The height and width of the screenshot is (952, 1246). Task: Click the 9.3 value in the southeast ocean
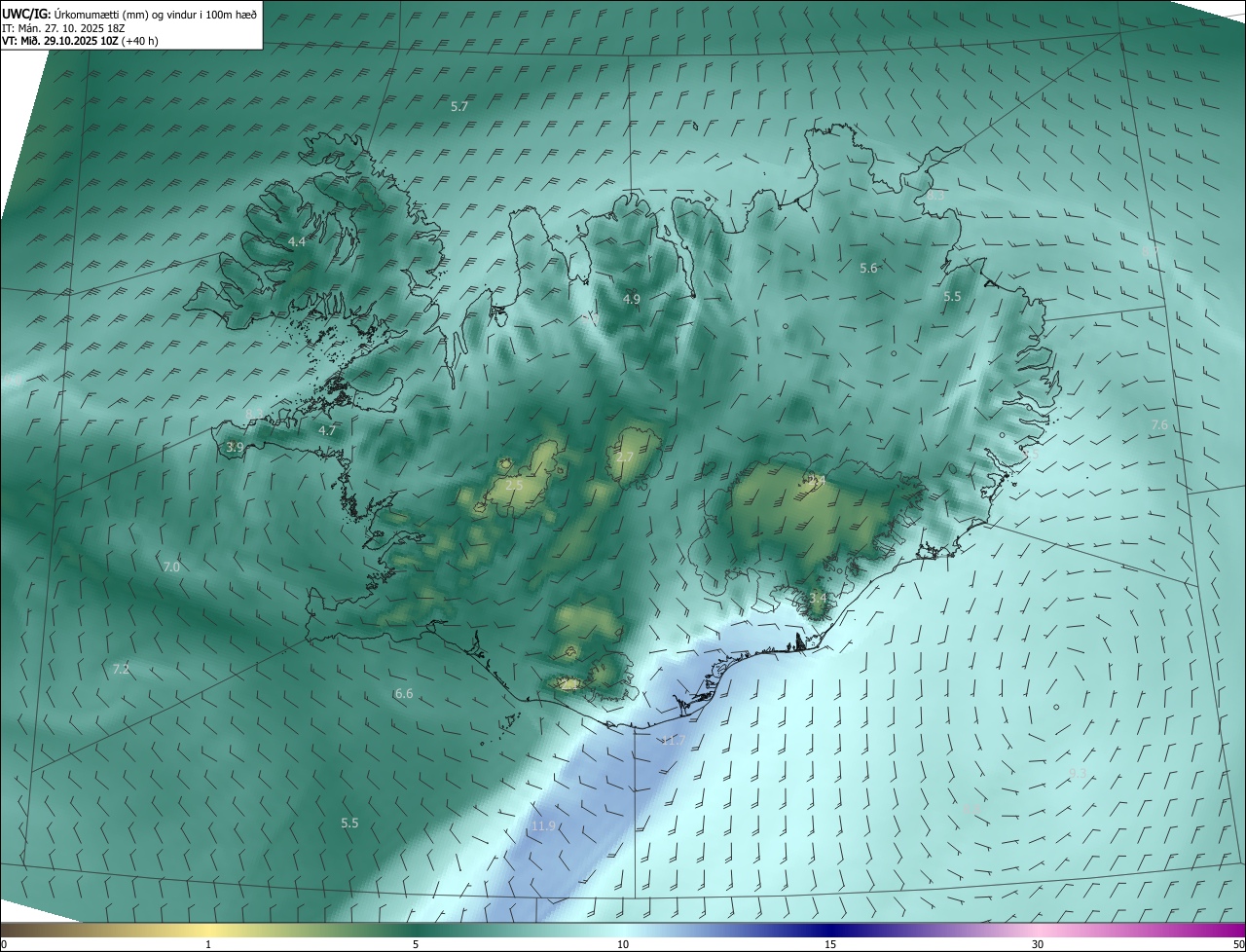point(1078,773)
